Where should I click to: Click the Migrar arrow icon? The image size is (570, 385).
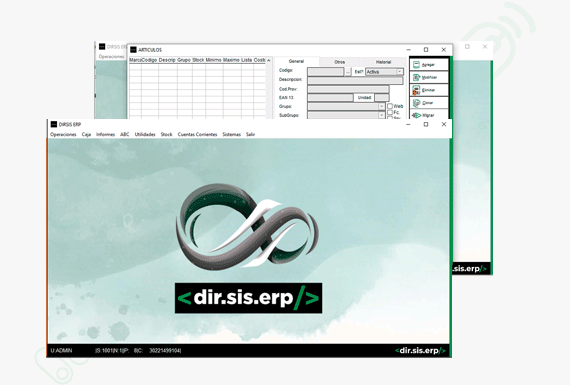point(417,115)
